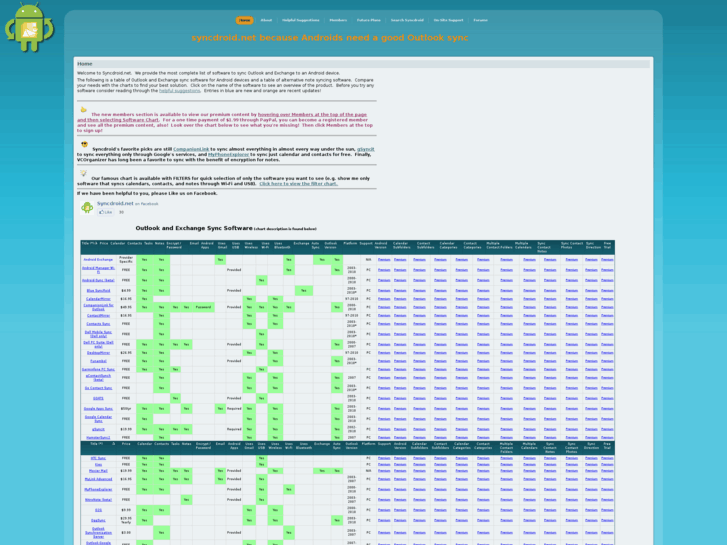
Task: Open DesktopMirror table link
Action: [98, 353]
